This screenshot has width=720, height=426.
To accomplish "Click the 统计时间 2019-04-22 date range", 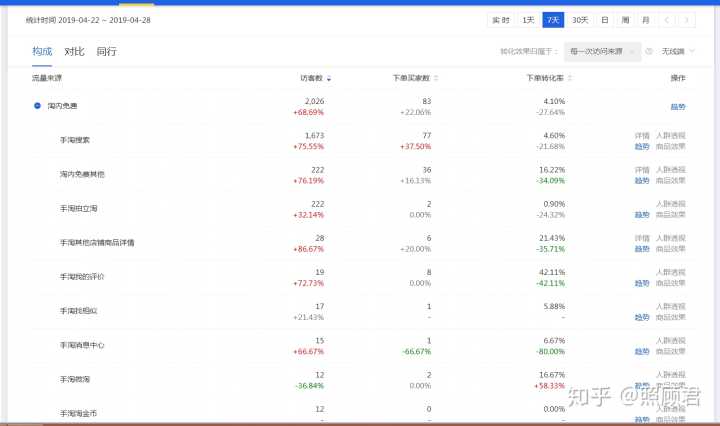I will pos(88,20).
